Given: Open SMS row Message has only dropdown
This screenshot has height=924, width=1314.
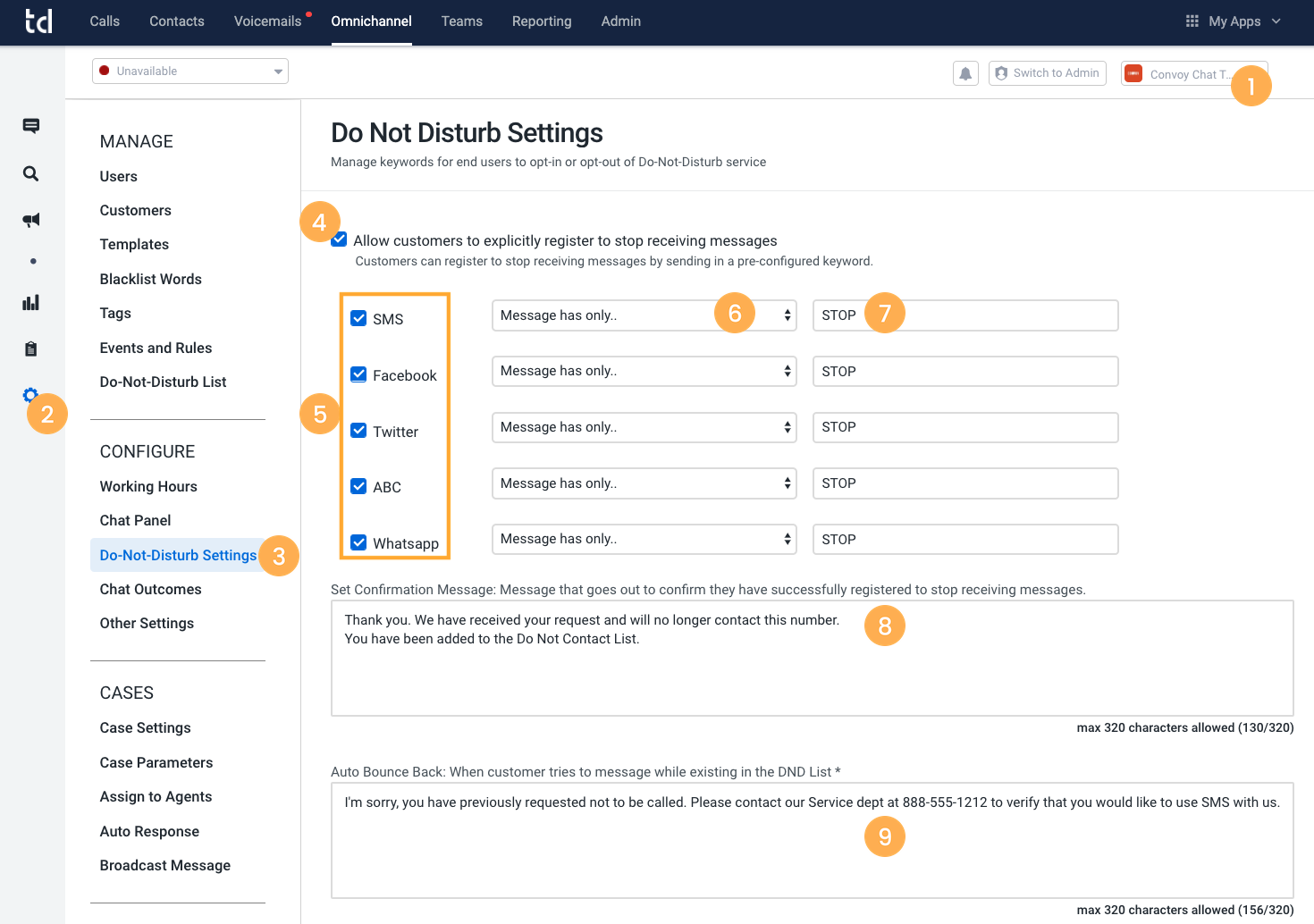Looking at the screenshot, I should tap(644, 315).
